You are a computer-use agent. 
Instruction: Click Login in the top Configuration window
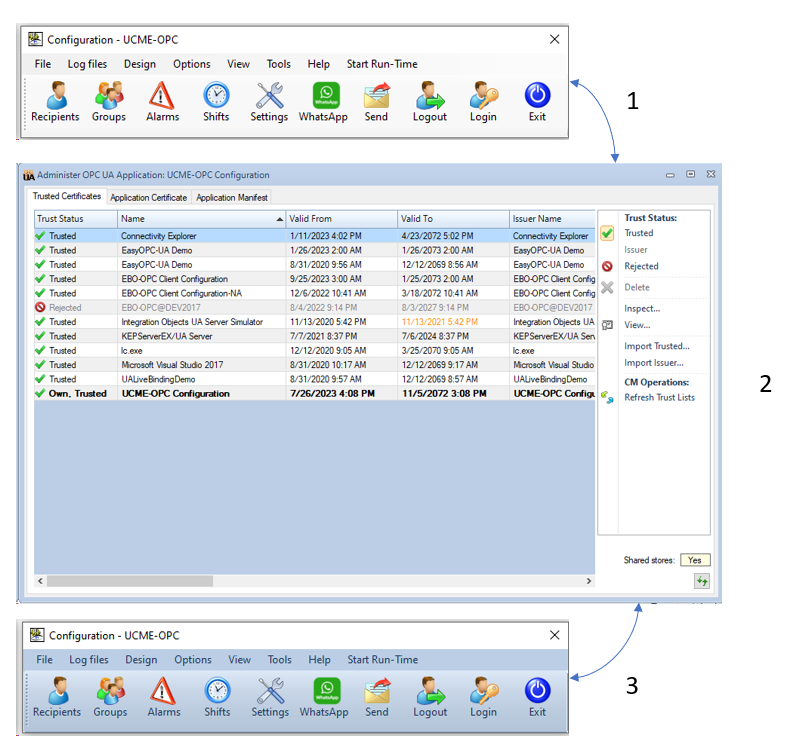tap(483, 102)
